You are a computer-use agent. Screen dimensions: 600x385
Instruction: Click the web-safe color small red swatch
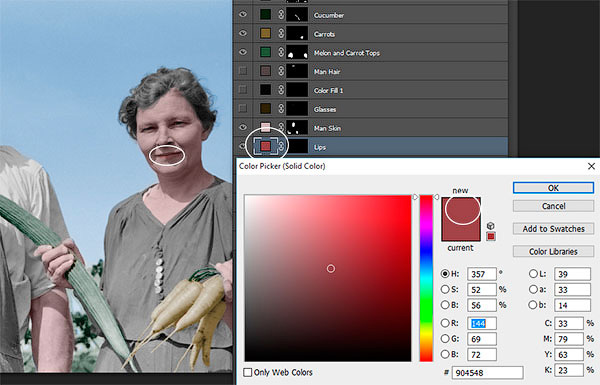pos(491,237)
